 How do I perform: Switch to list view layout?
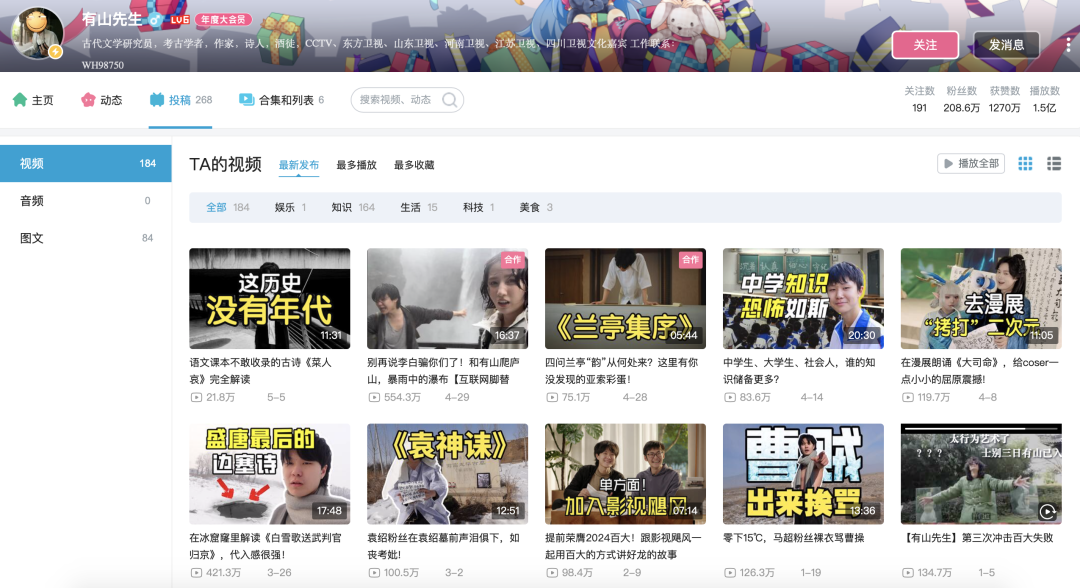click(x=1054, y=164)
